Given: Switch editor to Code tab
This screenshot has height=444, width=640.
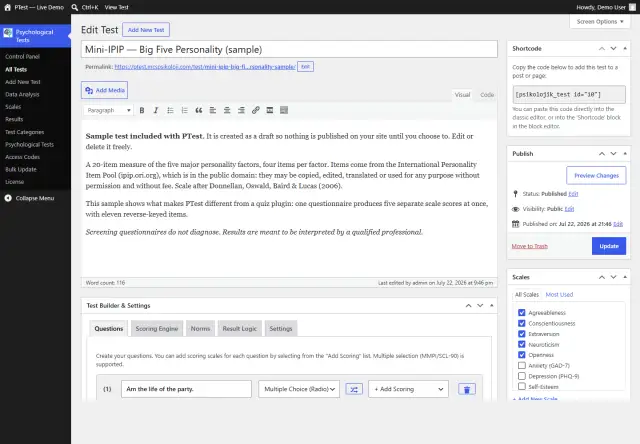Looking at the screenshot, I should click(487, 95).
